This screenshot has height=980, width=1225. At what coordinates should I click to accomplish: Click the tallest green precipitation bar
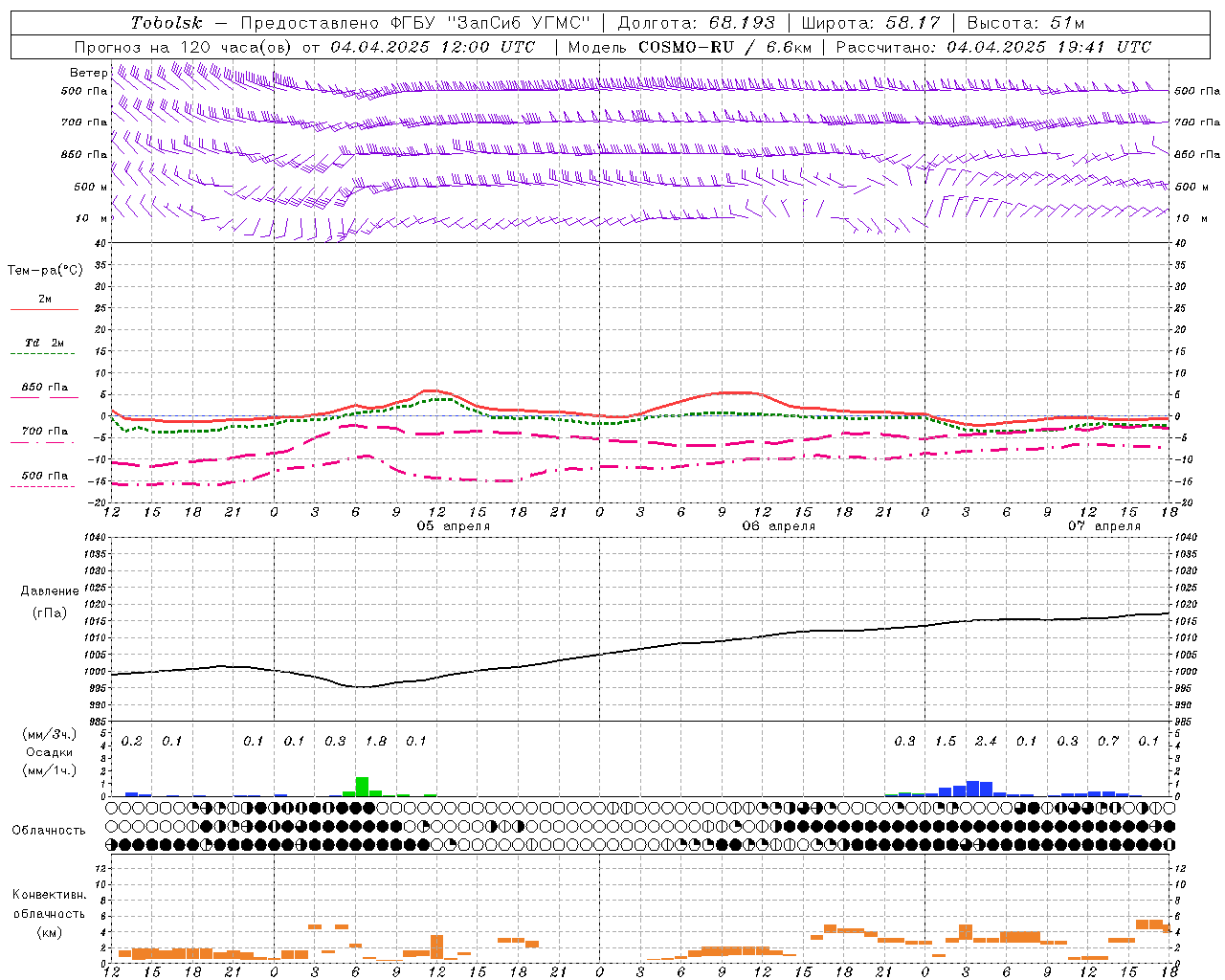[362, 786]
